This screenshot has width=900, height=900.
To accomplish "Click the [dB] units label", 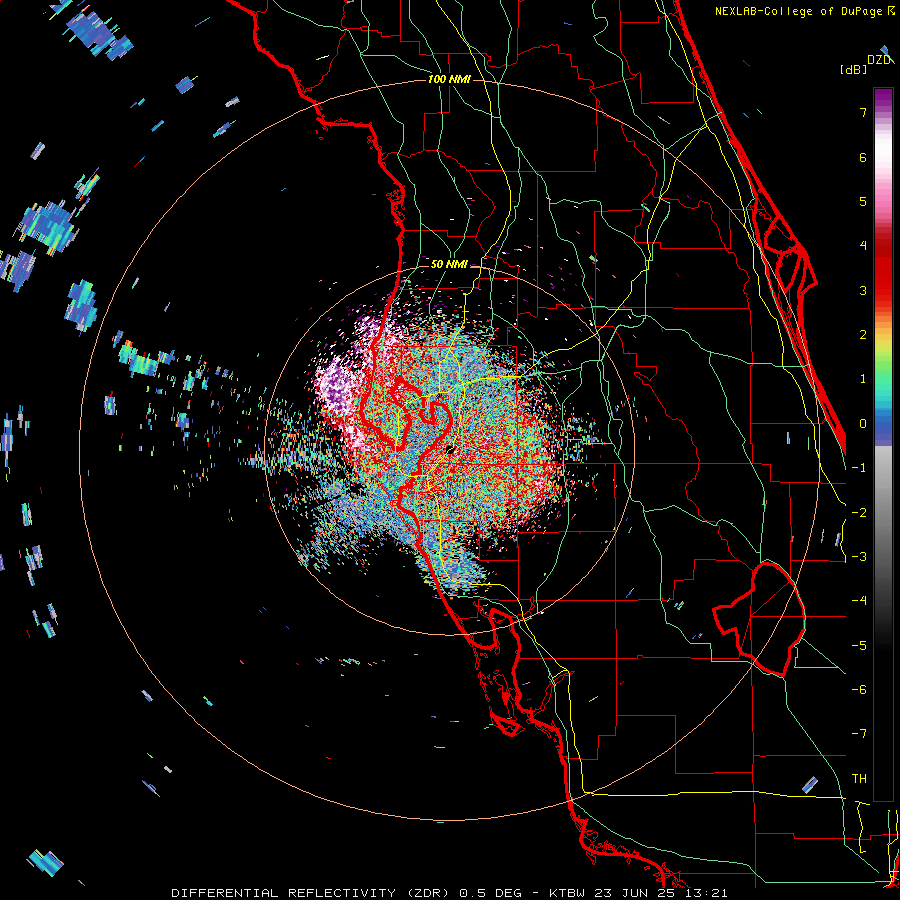I will click(854, 69).
